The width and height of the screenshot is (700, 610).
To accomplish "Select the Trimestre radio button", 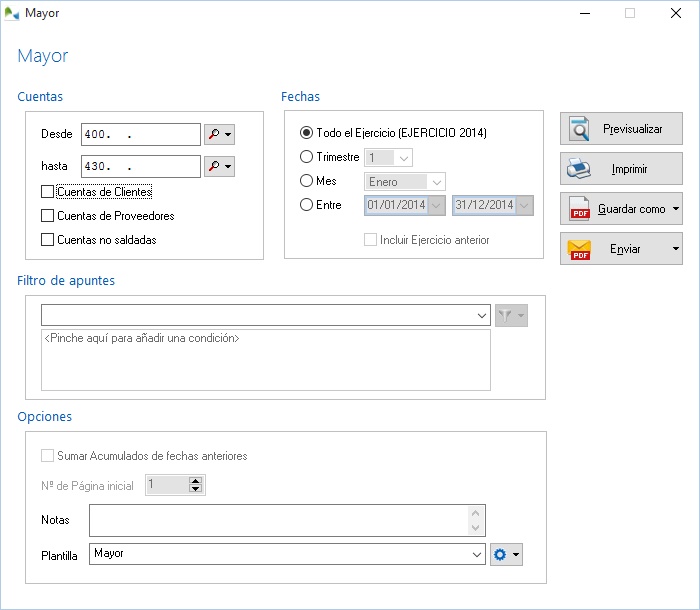I will [307, 157].
